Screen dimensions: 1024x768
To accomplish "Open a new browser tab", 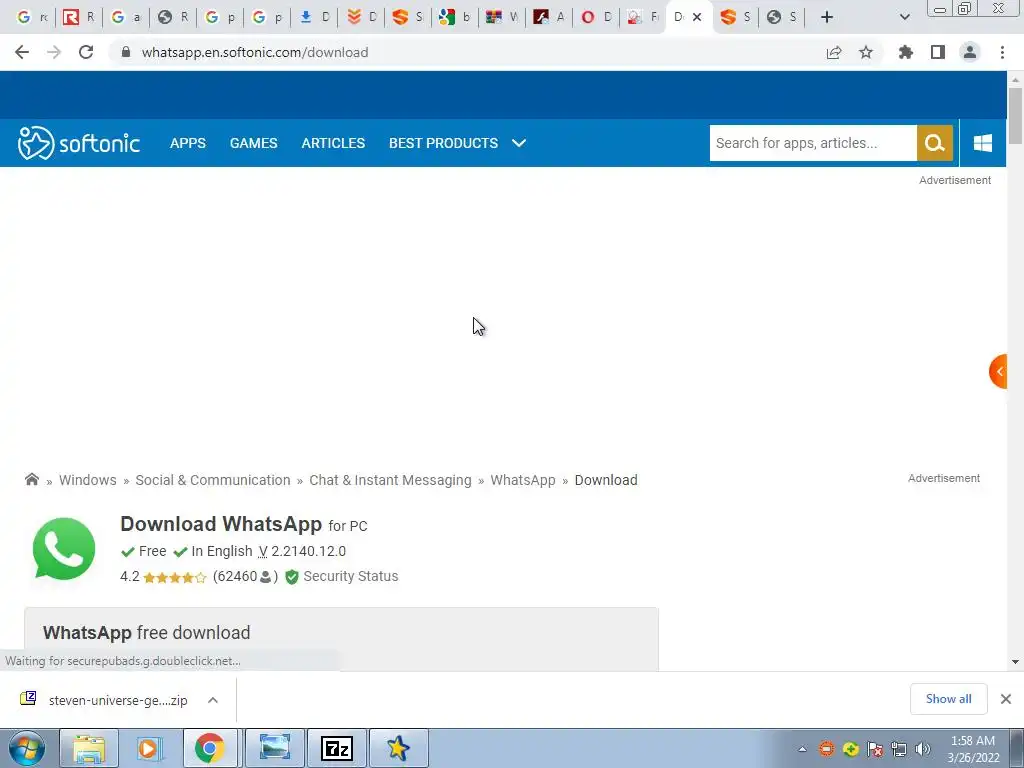I will pyautogui.click(x=827, y=17).
